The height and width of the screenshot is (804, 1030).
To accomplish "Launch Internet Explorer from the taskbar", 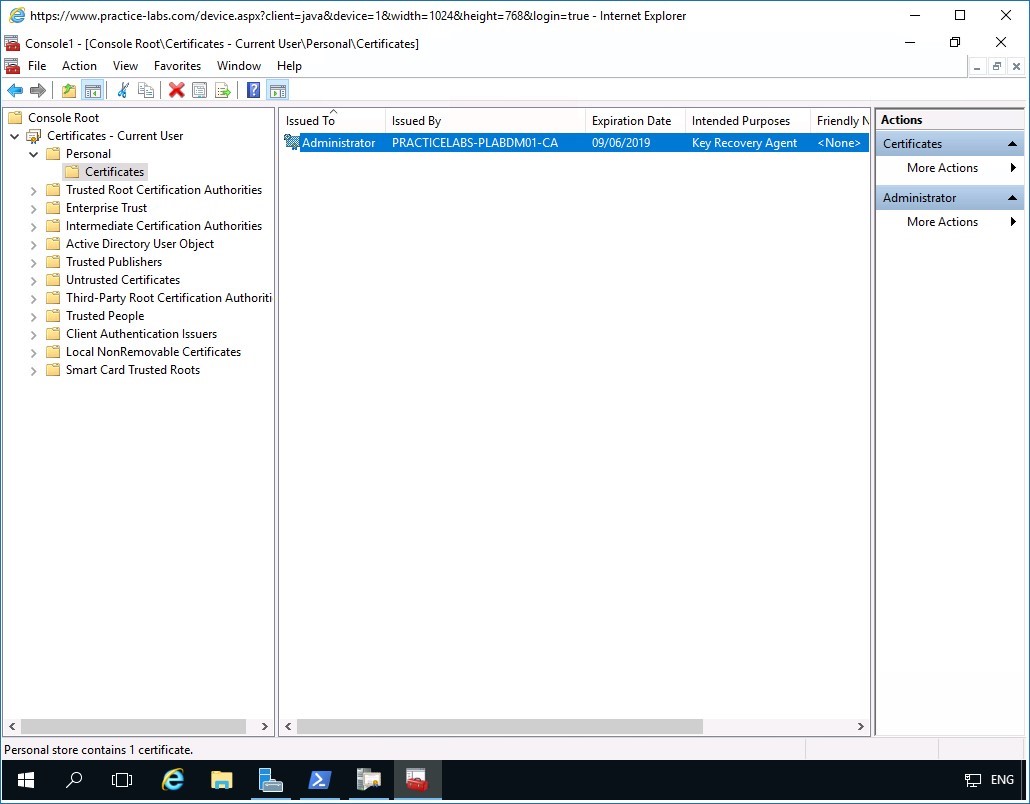I will (172, 780).
